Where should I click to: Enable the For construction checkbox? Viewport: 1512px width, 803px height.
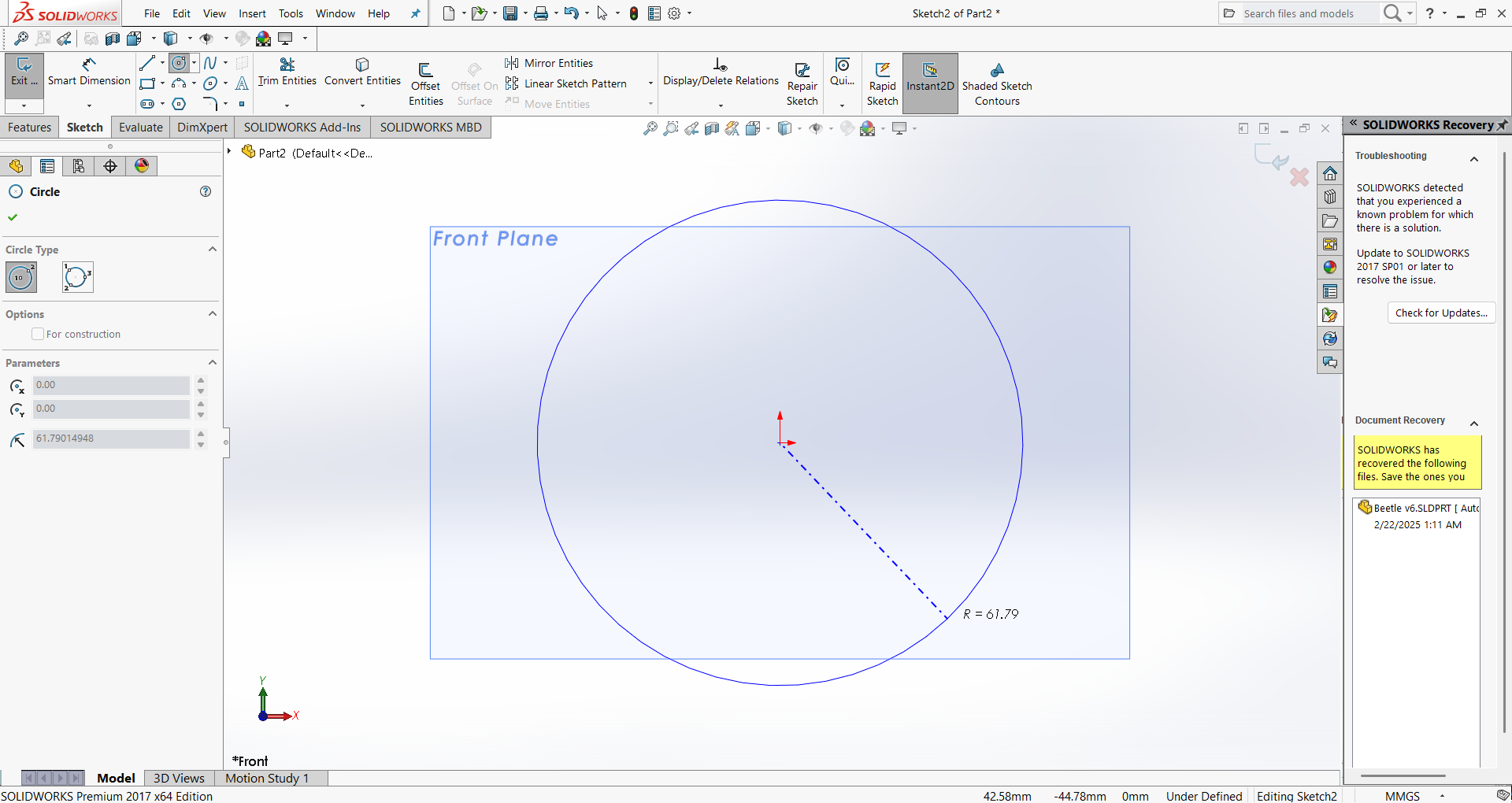[x=38, y=334]
